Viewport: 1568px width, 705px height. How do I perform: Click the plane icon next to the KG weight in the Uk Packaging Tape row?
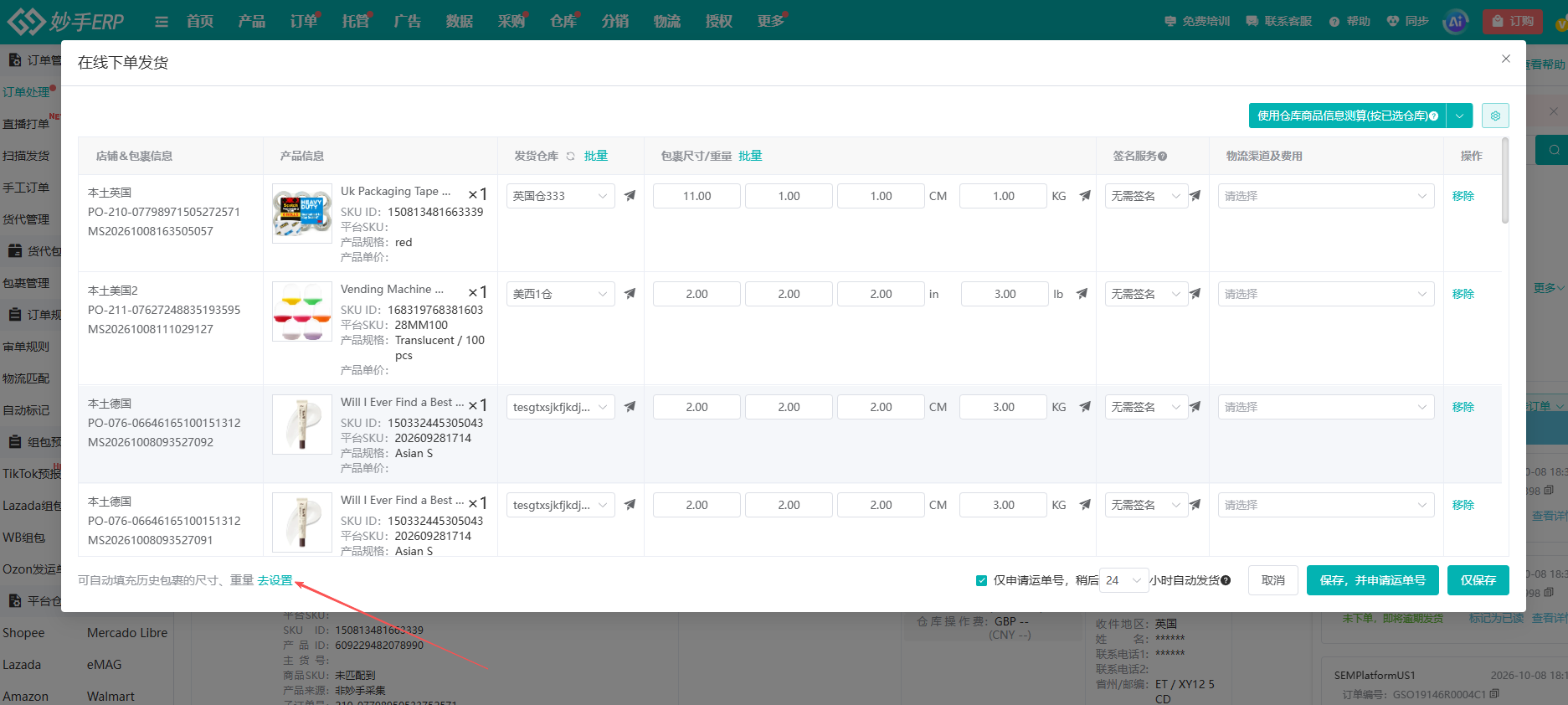point(1085,196)
